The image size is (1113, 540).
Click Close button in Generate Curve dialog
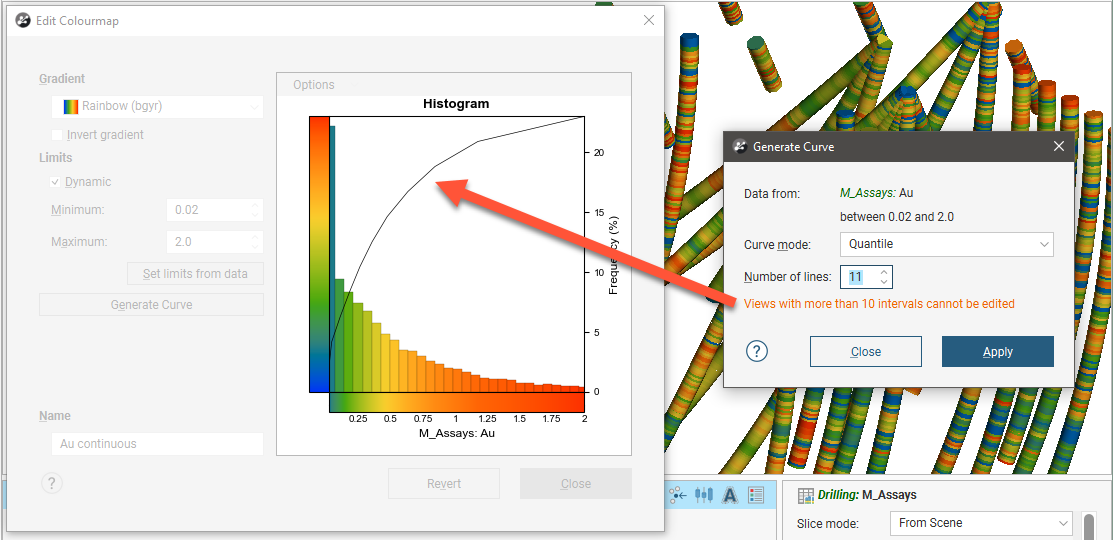[865, 351]
